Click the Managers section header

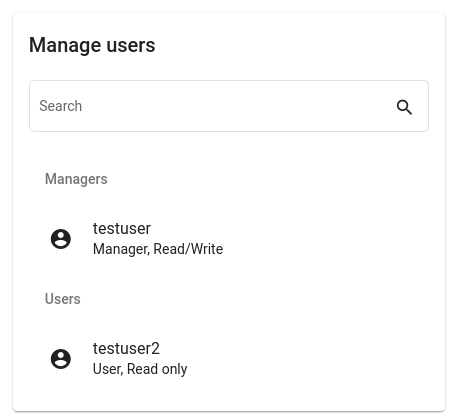[76, 179]
